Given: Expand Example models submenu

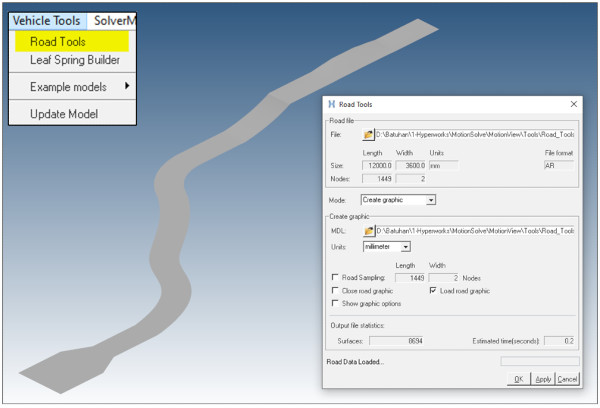Looking at the screenshot, I should (x=72, y=86).
